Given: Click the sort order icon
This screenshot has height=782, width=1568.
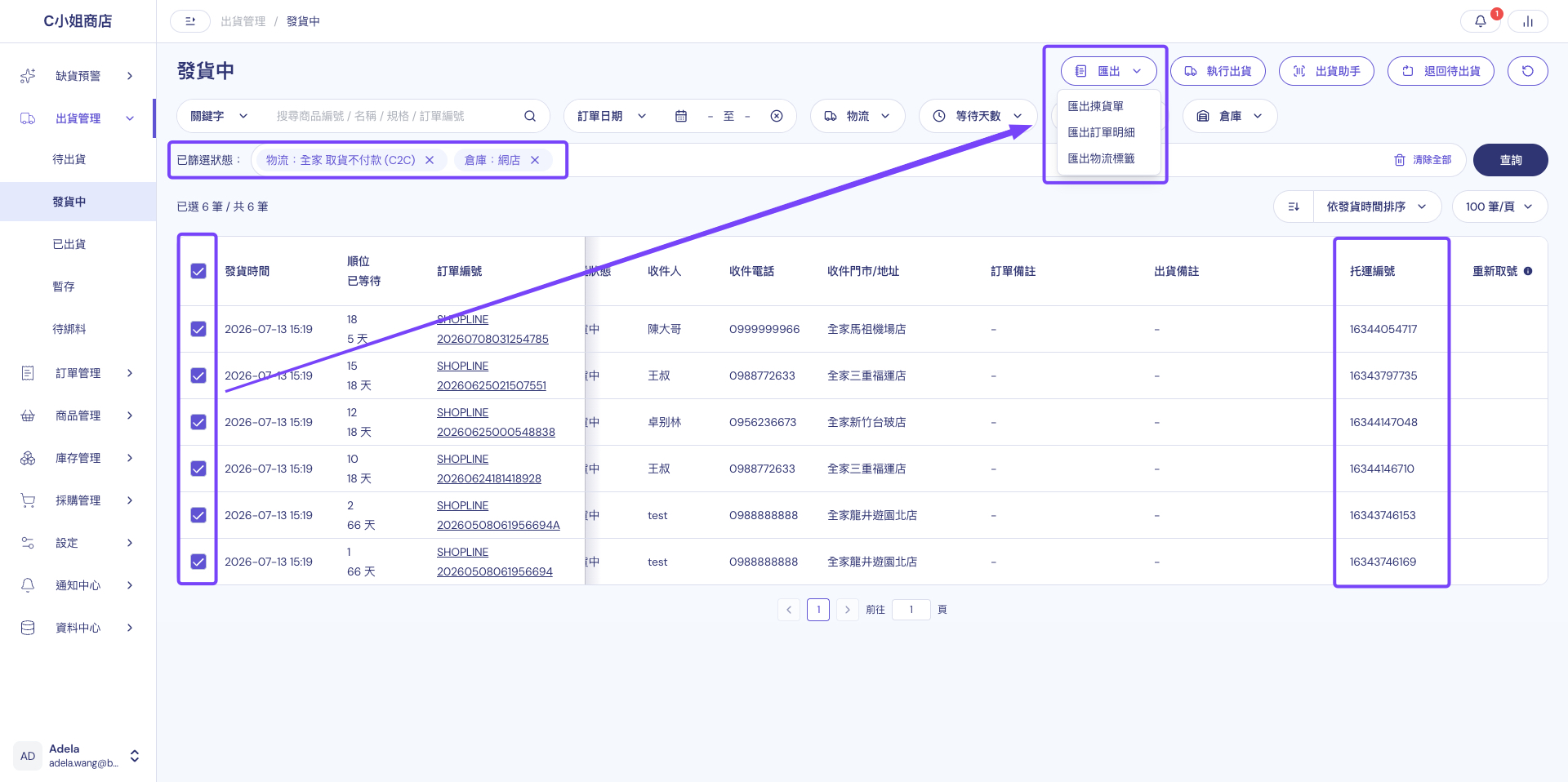Looking at the screenshot, I should (1294, 207).
